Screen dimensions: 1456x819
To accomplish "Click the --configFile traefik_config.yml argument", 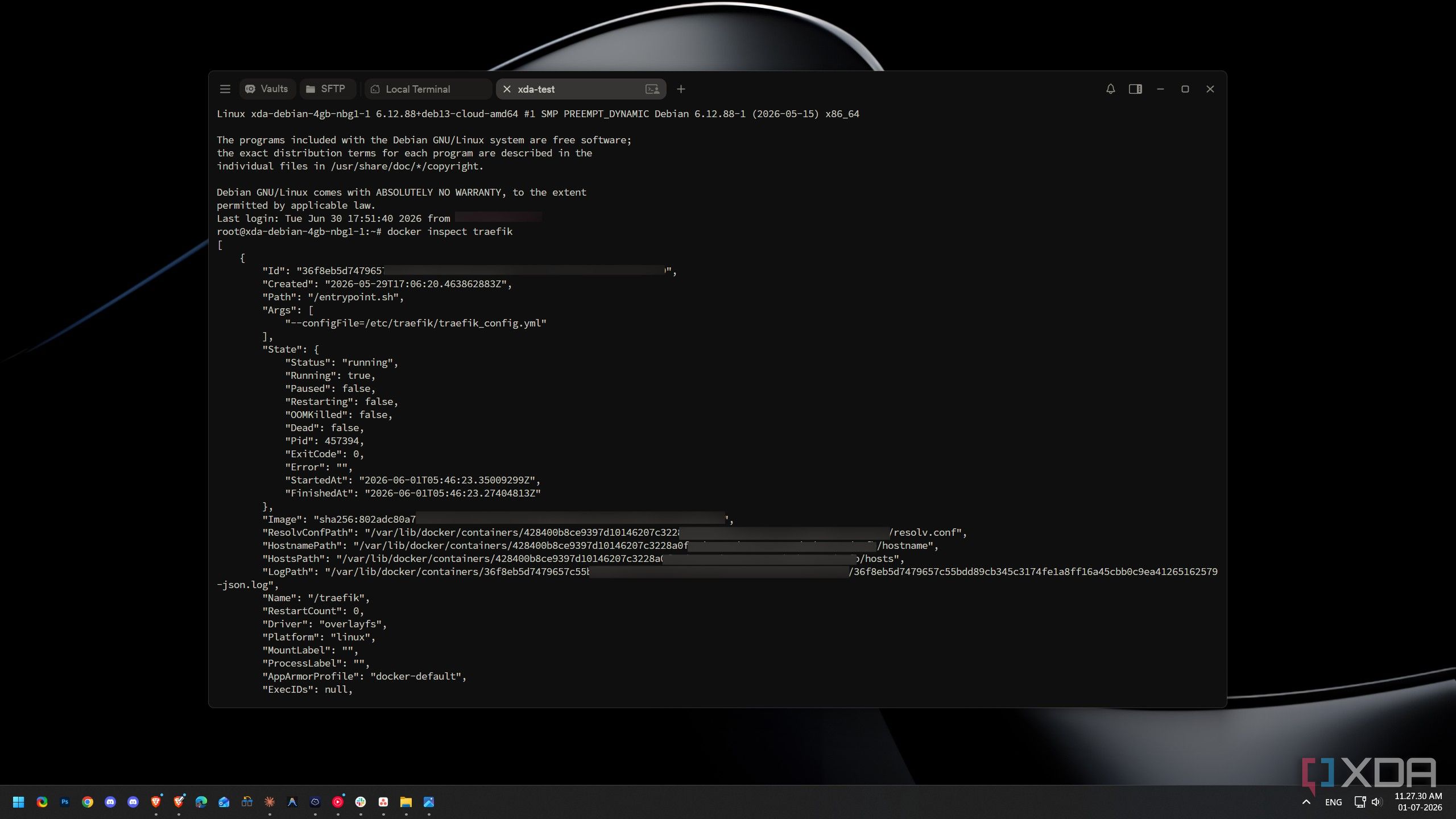I will (x=416, y=324).
